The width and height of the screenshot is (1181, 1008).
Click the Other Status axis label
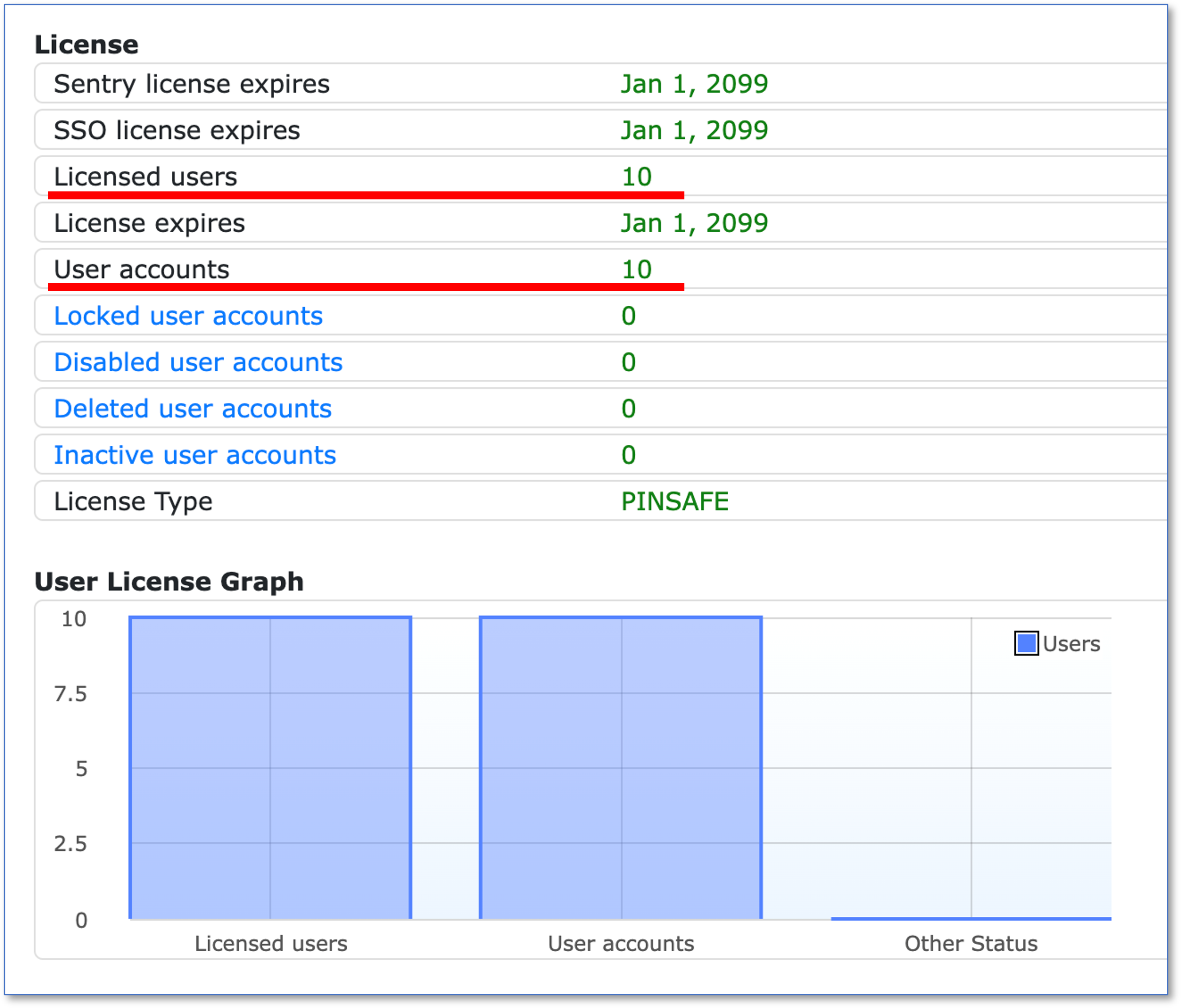pyautogui.click(x=971, y=944)
